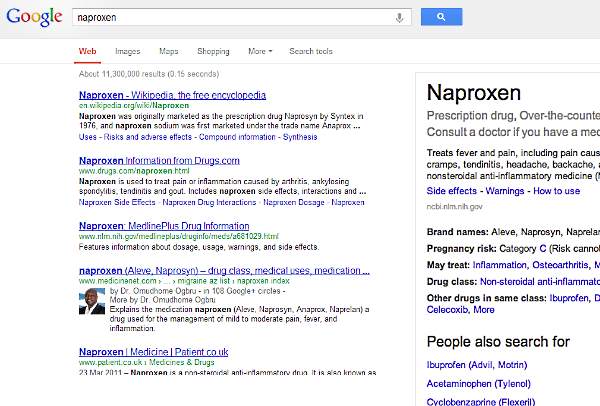
Task: Click Ibuprofen in Other drugs in same class
Action: tap(569, 298)
